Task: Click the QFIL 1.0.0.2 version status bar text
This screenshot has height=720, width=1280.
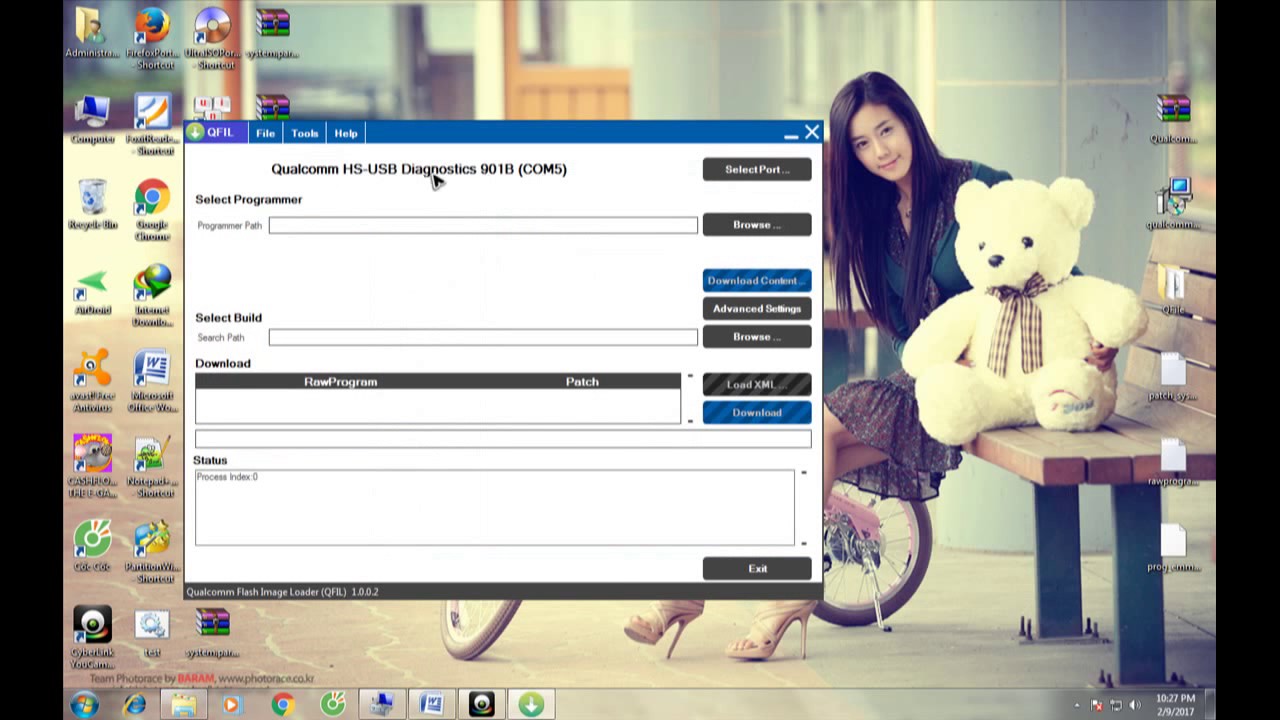Action: pos(282,592)
